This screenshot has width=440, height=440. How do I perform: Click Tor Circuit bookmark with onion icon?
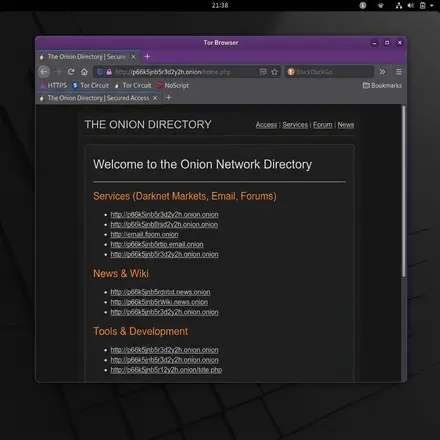[133, 85]
